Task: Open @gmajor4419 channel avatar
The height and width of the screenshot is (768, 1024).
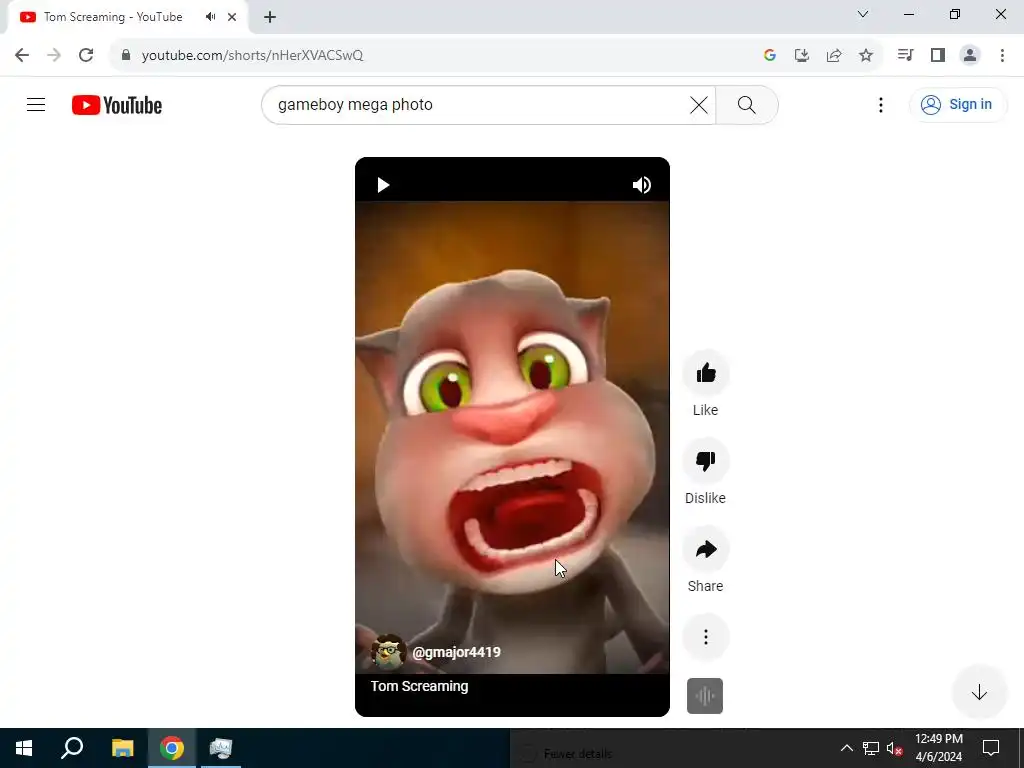Action: click(x=388, y=652)
